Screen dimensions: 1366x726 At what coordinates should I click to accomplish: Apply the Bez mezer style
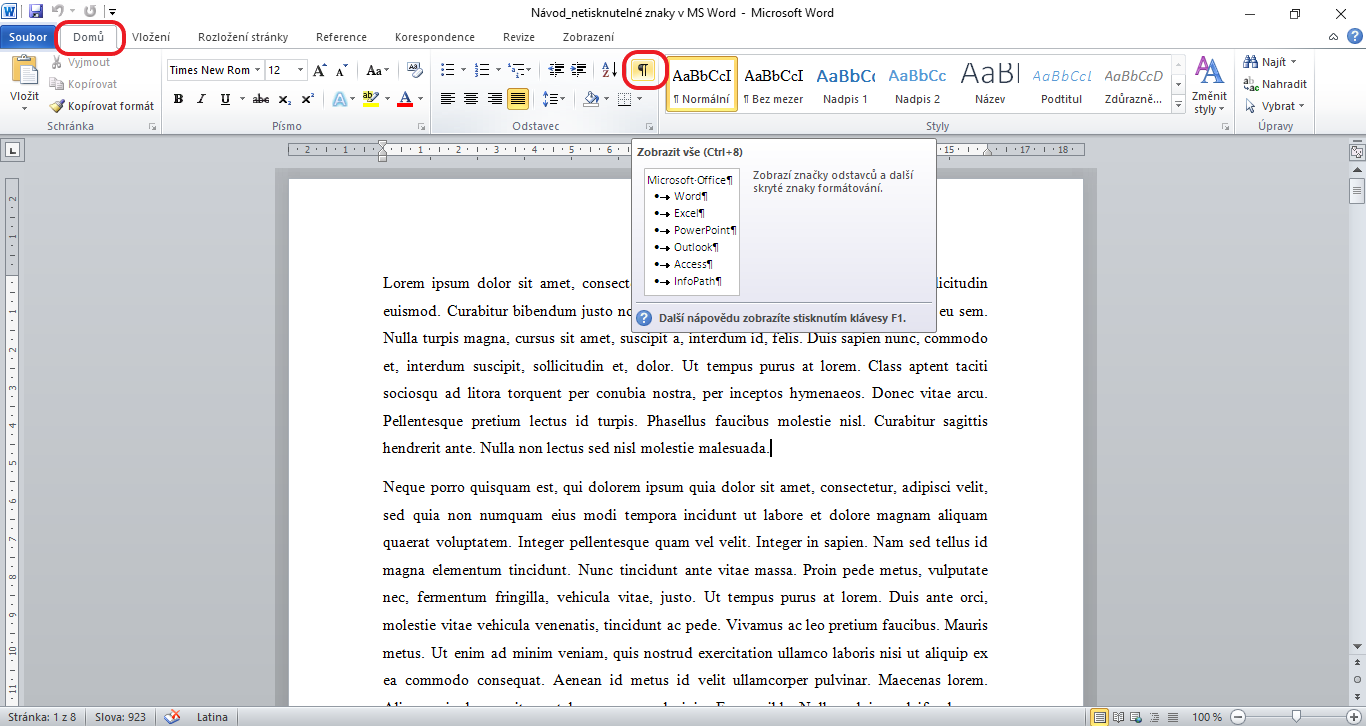point(774,84)
